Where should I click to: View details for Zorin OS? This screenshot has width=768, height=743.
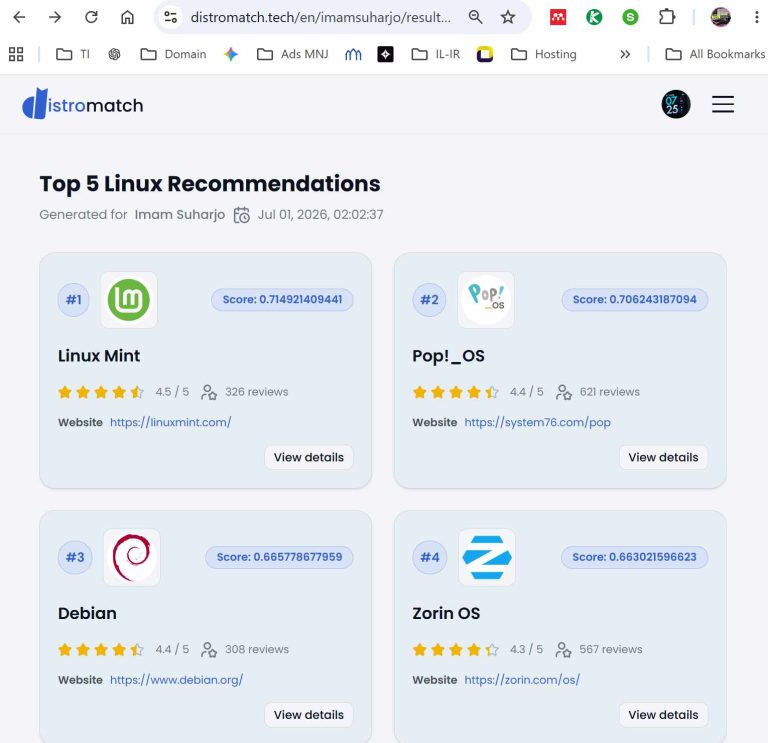click(663, 715)
